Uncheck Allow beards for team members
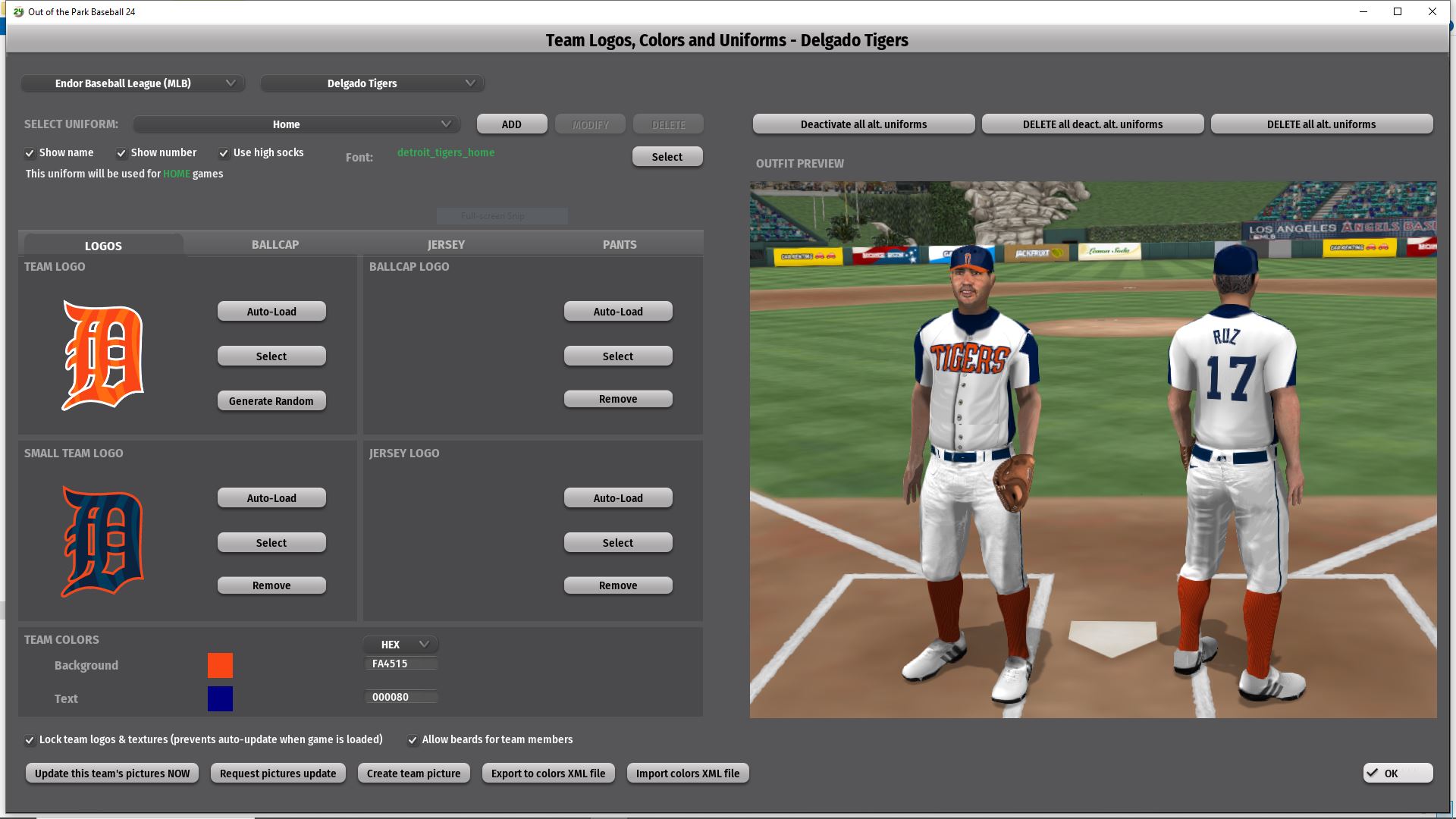The height and width of the screenshot is (819, 1456). [x=413, y=740]
